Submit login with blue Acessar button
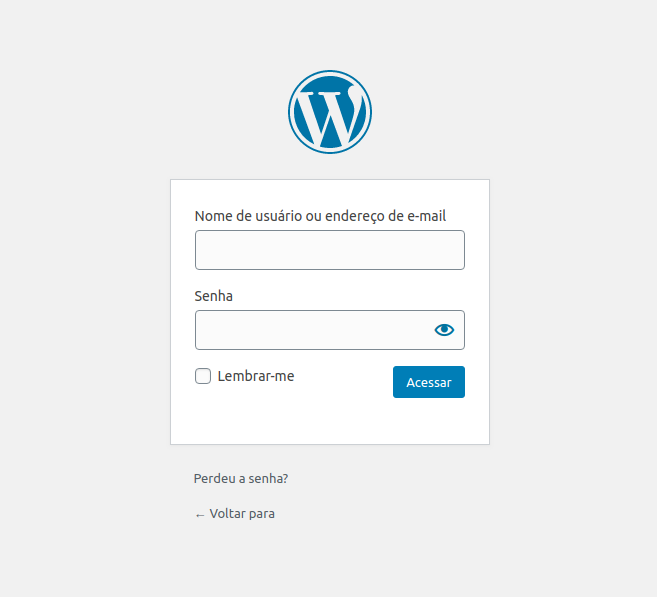This screenshot has height=597, width=657. tap(429, 382)
